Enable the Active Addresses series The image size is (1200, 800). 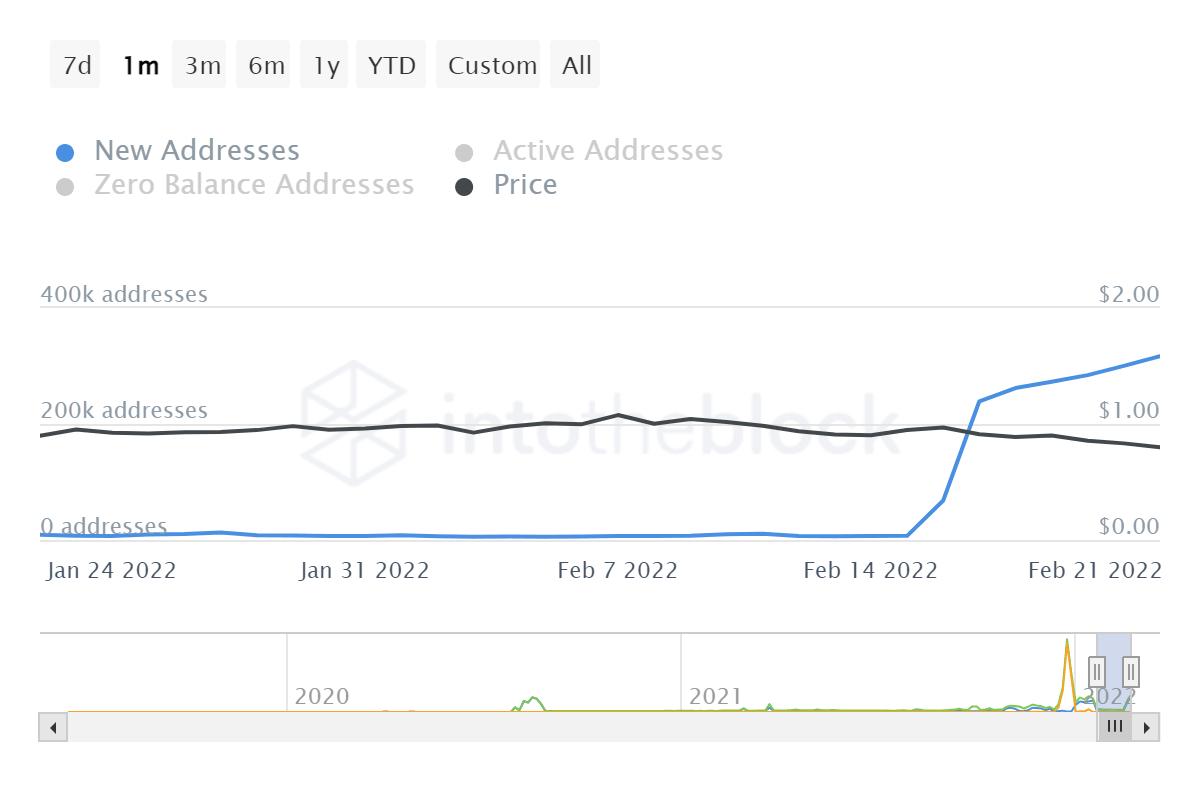(607, 151)
